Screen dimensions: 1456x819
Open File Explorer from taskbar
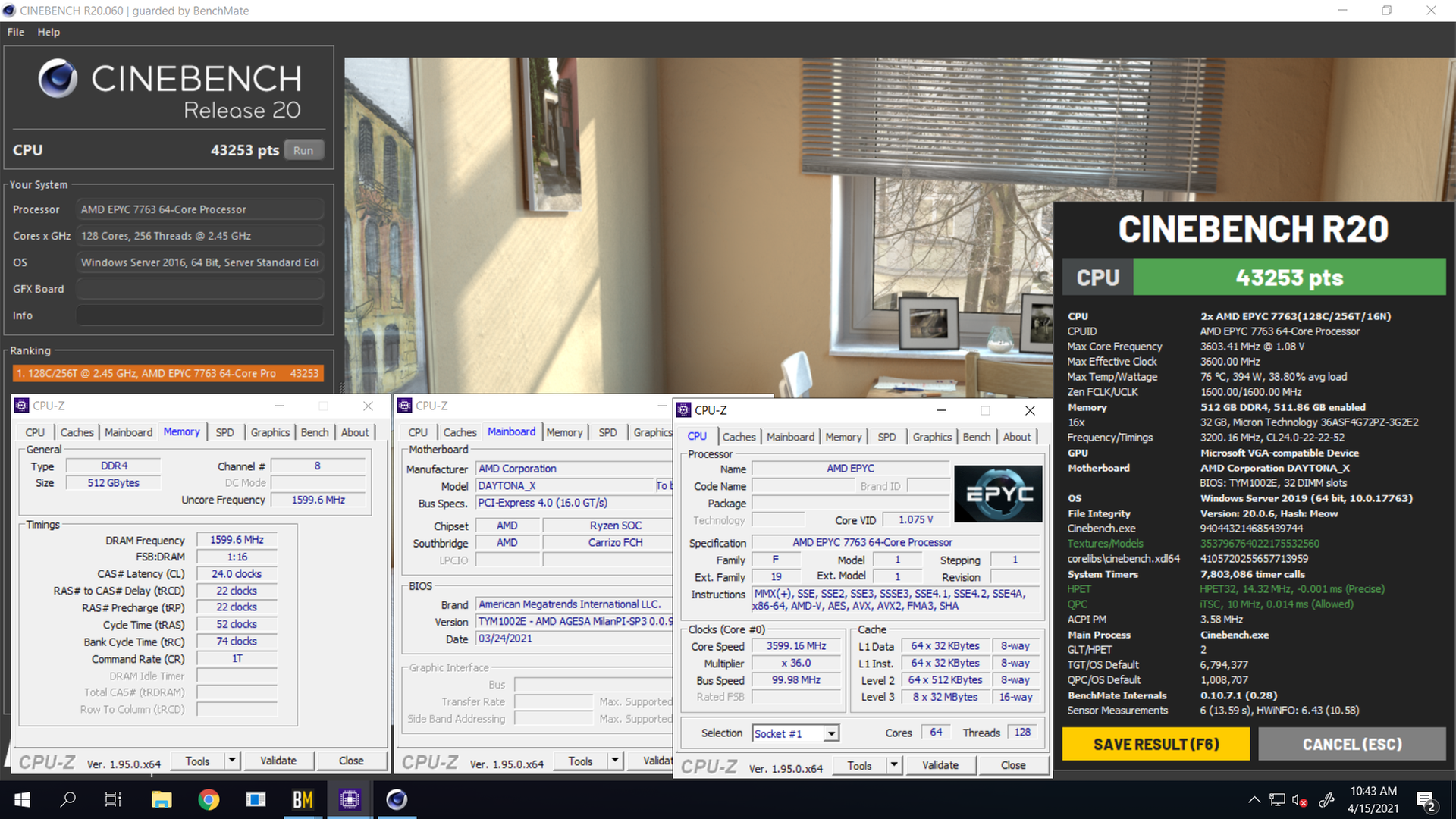[162, 799]
